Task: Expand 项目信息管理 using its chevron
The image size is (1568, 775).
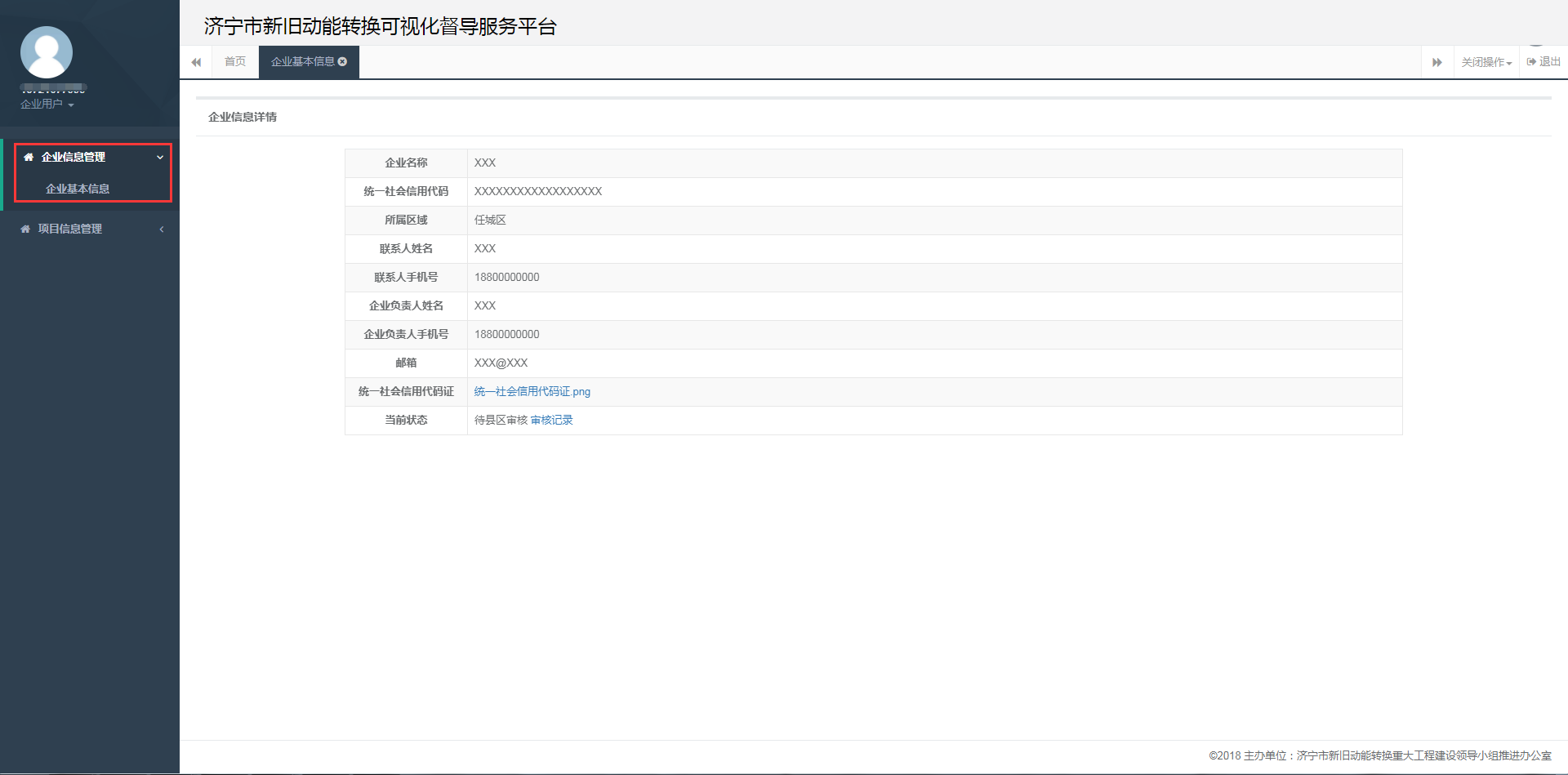Action: [x=161, y=228]
